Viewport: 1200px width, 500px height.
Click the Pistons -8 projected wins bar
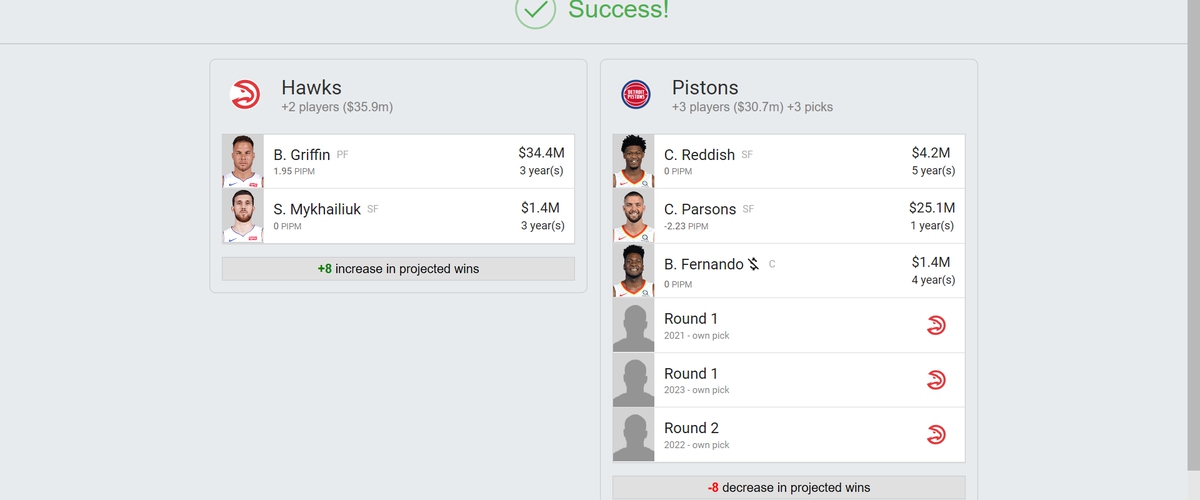[x=789, y=488]
